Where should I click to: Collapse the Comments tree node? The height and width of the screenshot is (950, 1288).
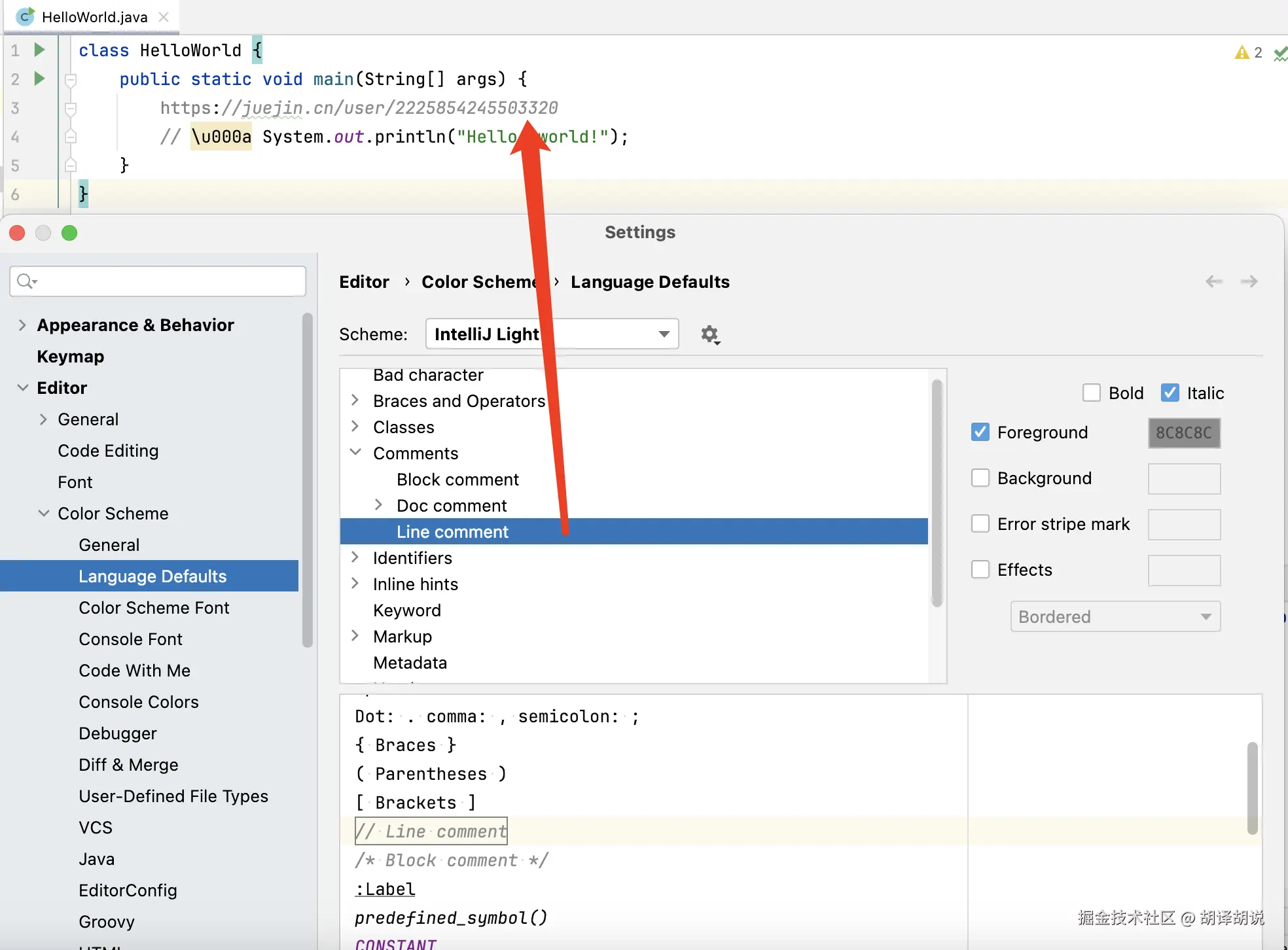[355, 453]
